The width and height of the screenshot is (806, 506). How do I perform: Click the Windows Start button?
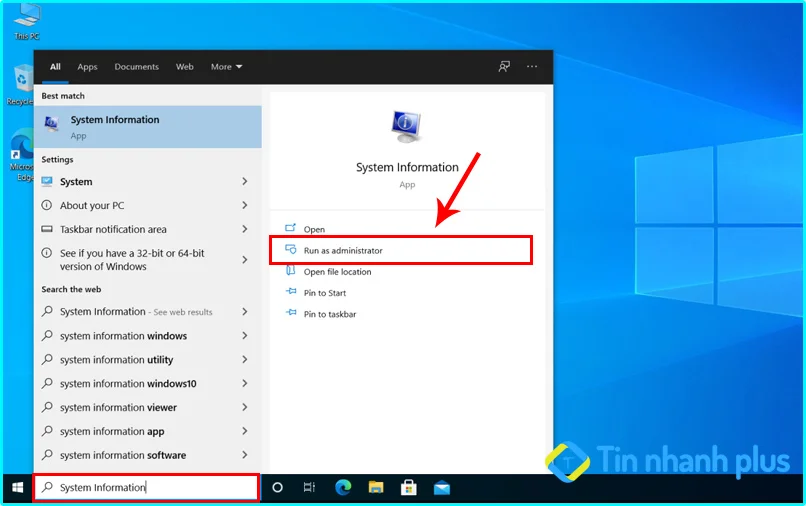pos(17,488)
